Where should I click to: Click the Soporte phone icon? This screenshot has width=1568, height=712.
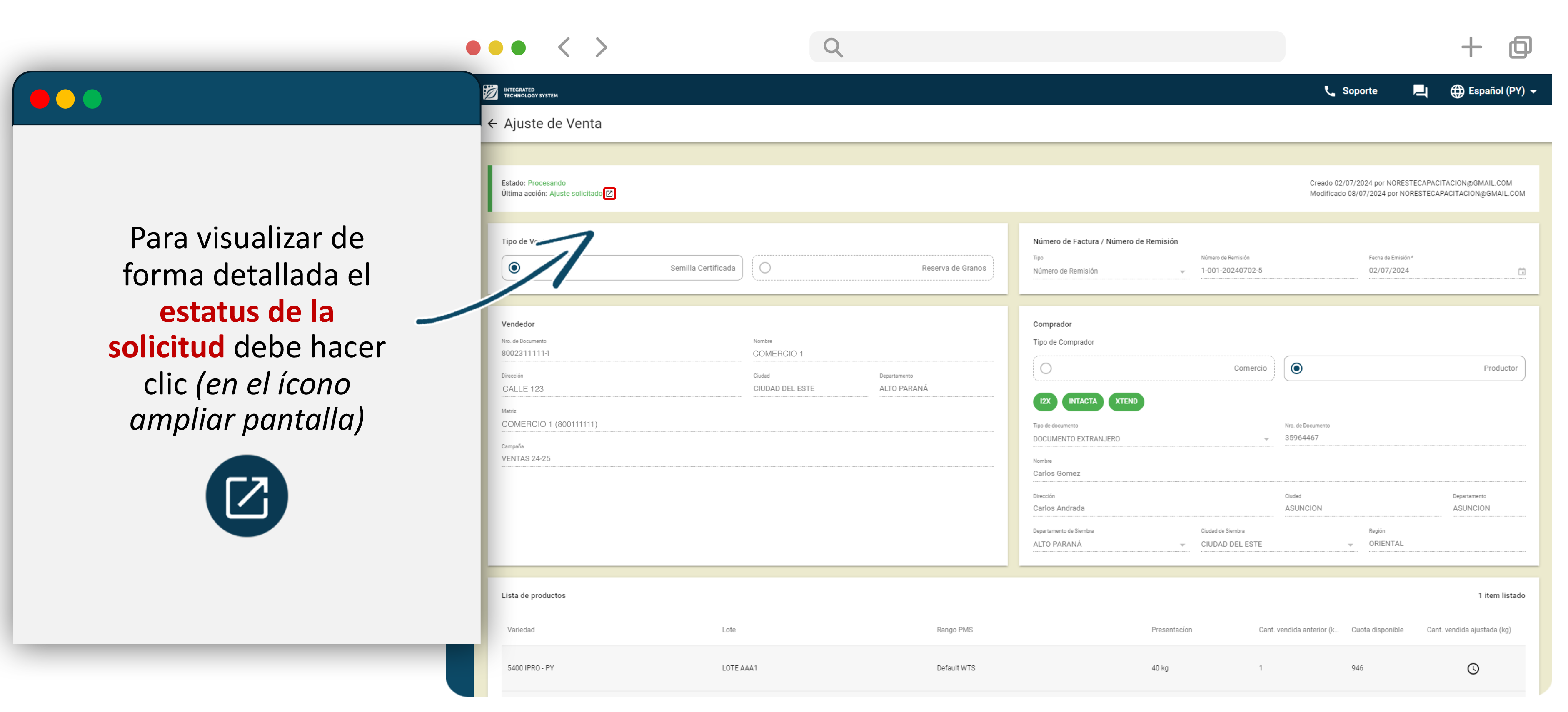click(x=1329, y=91)
